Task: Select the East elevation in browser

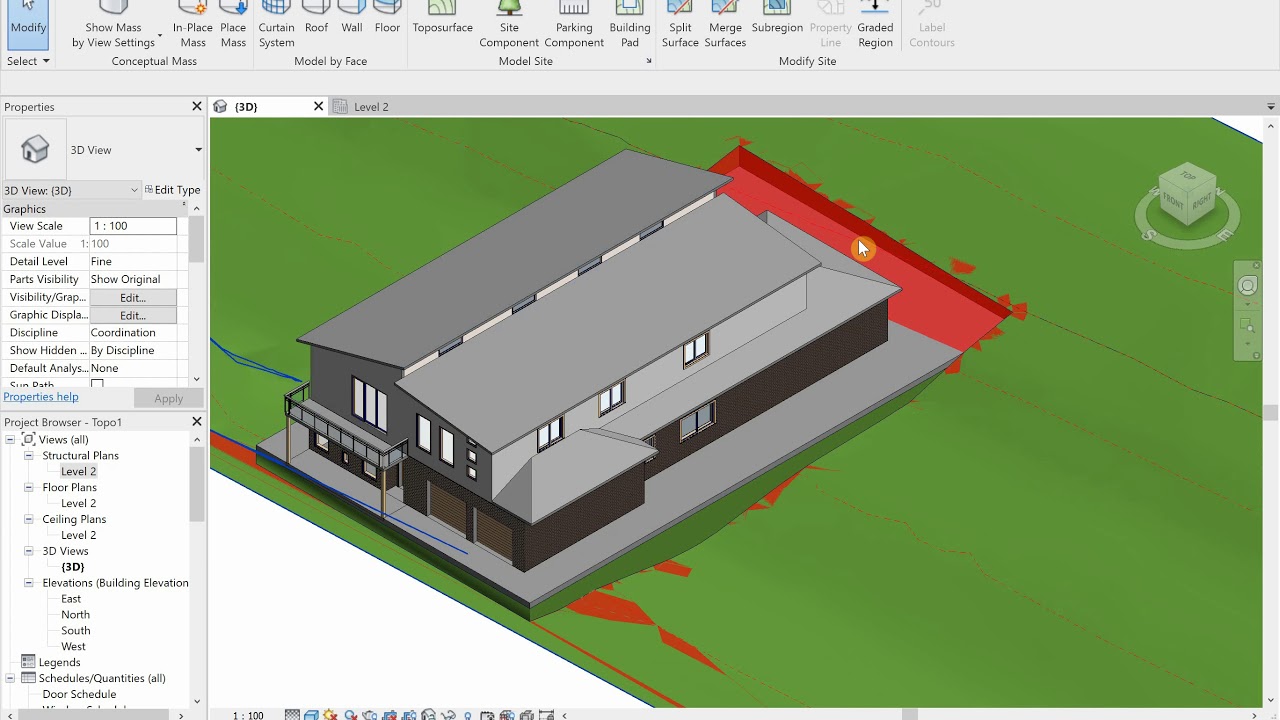Action: (71, 599)
